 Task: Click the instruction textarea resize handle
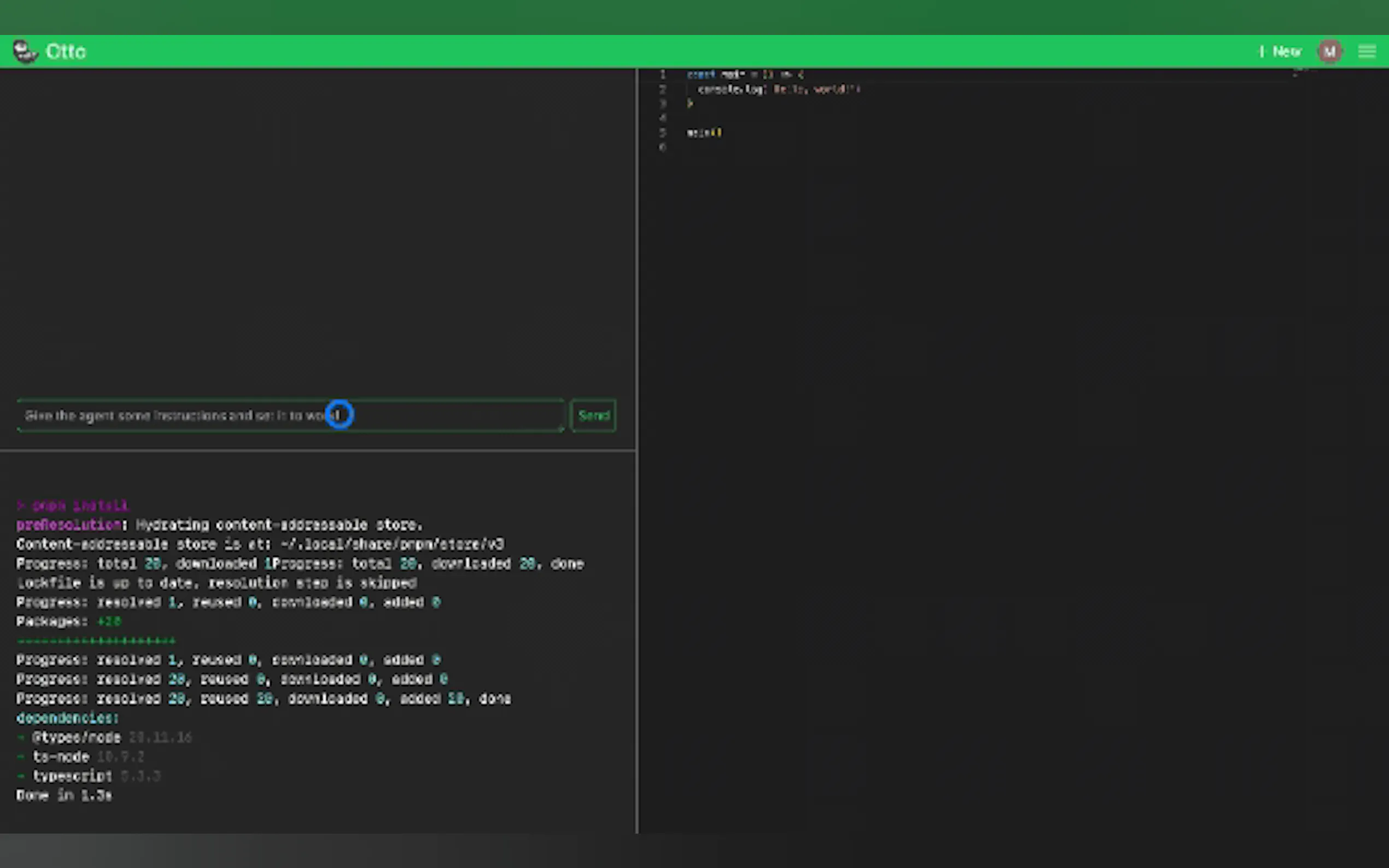(x=562, y=428)
